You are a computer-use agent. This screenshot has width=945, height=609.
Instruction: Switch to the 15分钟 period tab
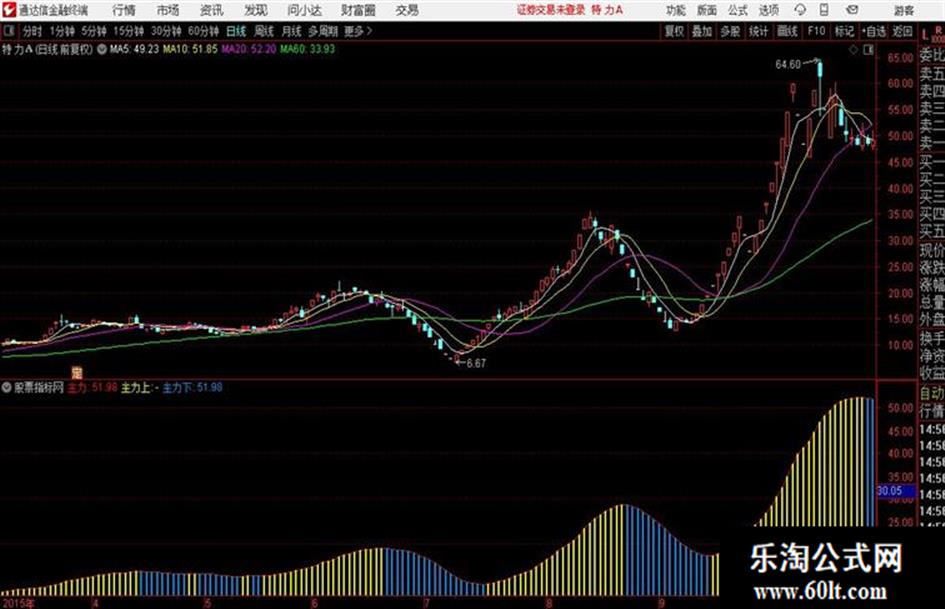tap(128, 31)
